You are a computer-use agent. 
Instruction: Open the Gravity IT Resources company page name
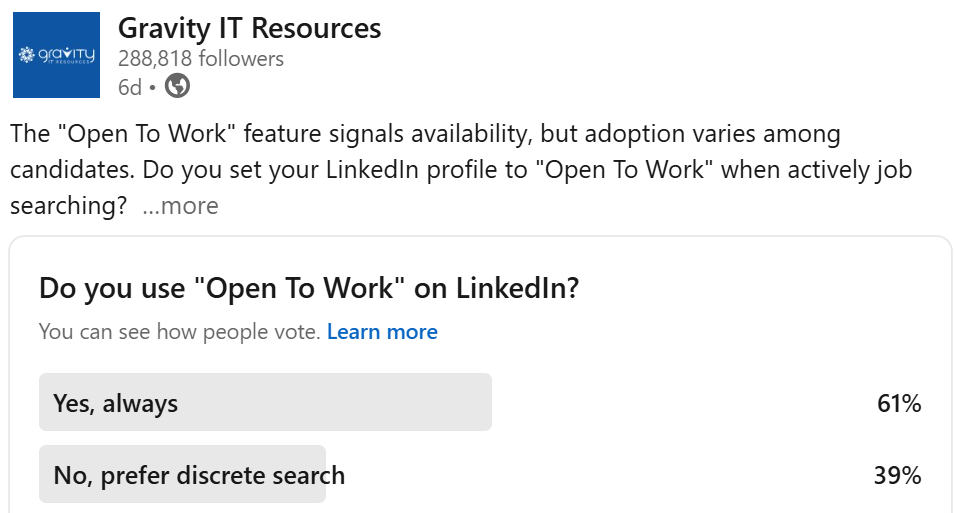(x=249, y=28)
